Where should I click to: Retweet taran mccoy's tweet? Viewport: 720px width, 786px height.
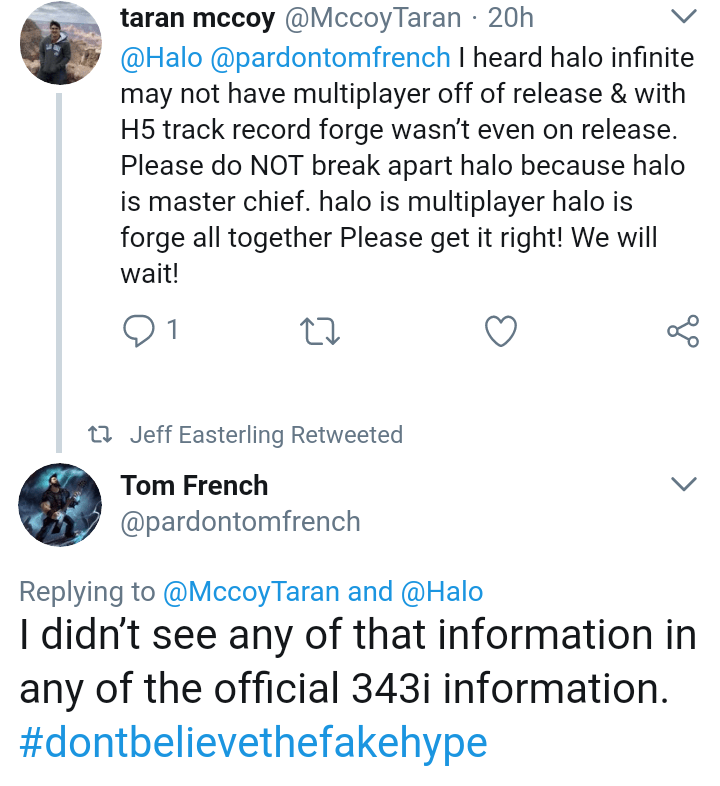(x=320, y=331)
